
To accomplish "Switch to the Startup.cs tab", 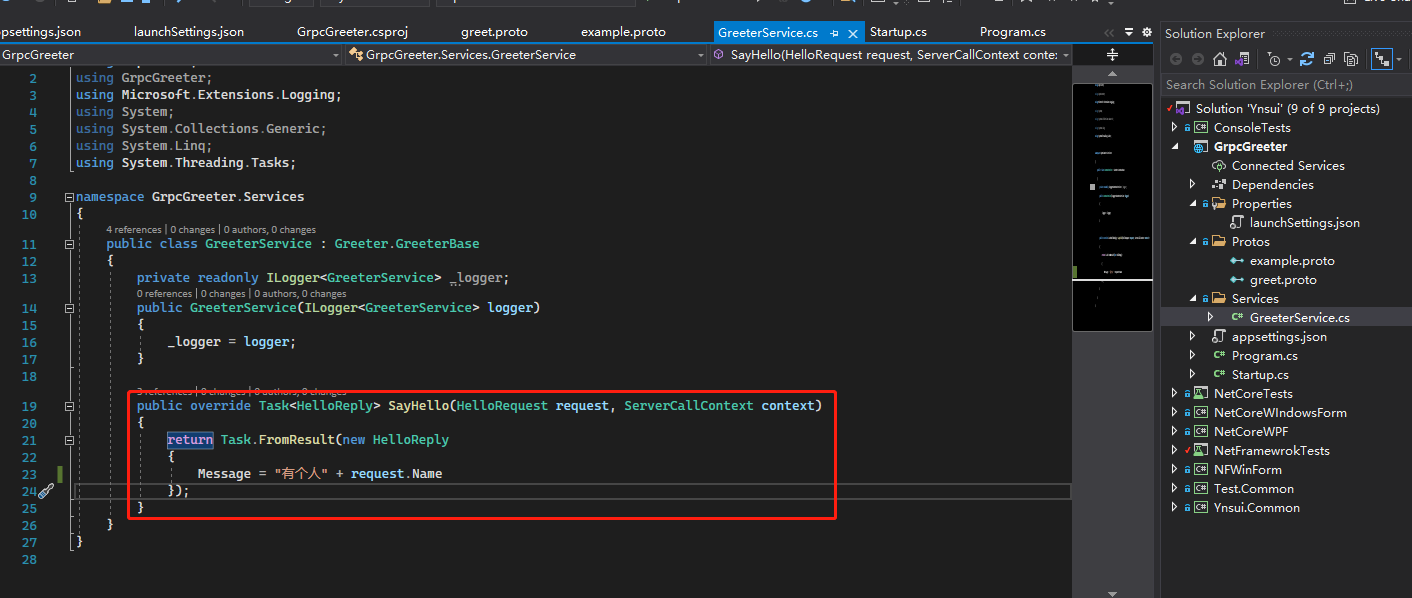I will [898, 32].
